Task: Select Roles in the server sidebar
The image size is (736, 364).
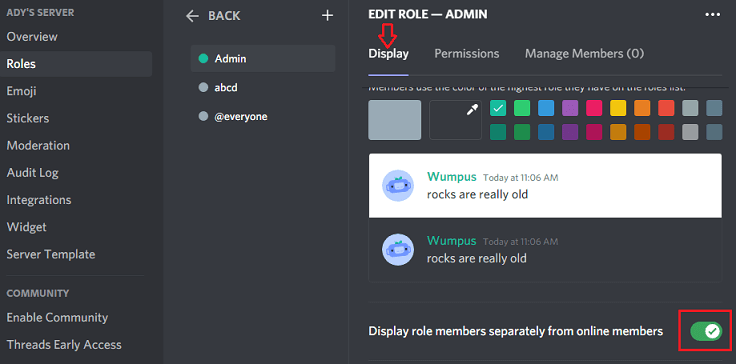Action: tap(76, 64)
